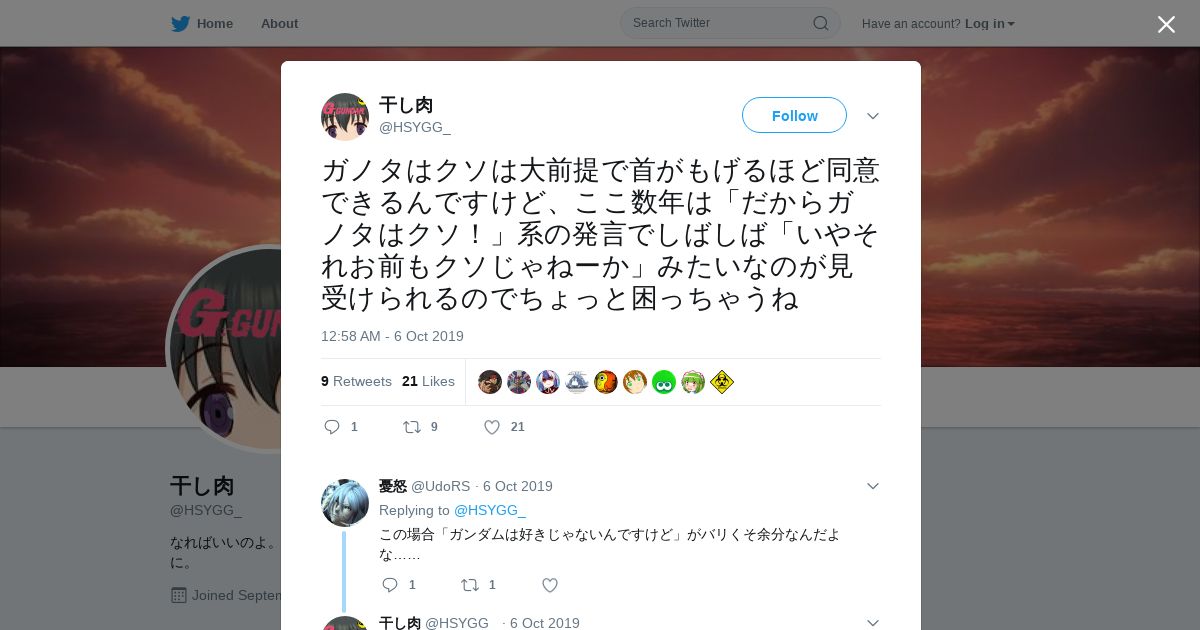Image resolution: width=1200 pixels, height=630 pixels.
Task: Like the main tweet with 21 likes
Action: tap(492, 427)
